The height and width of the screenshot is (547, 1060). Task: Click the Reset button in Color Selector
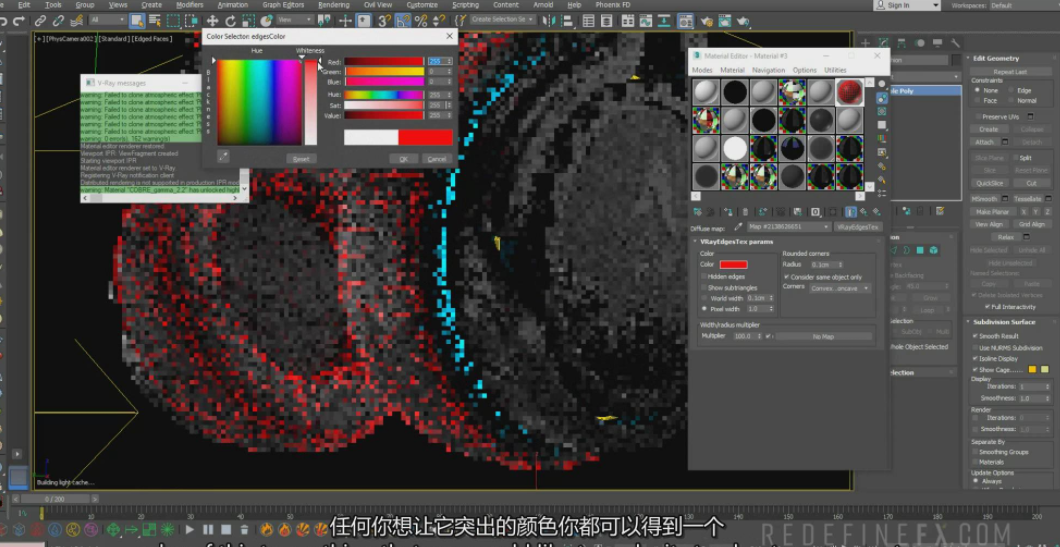(300, 159)
